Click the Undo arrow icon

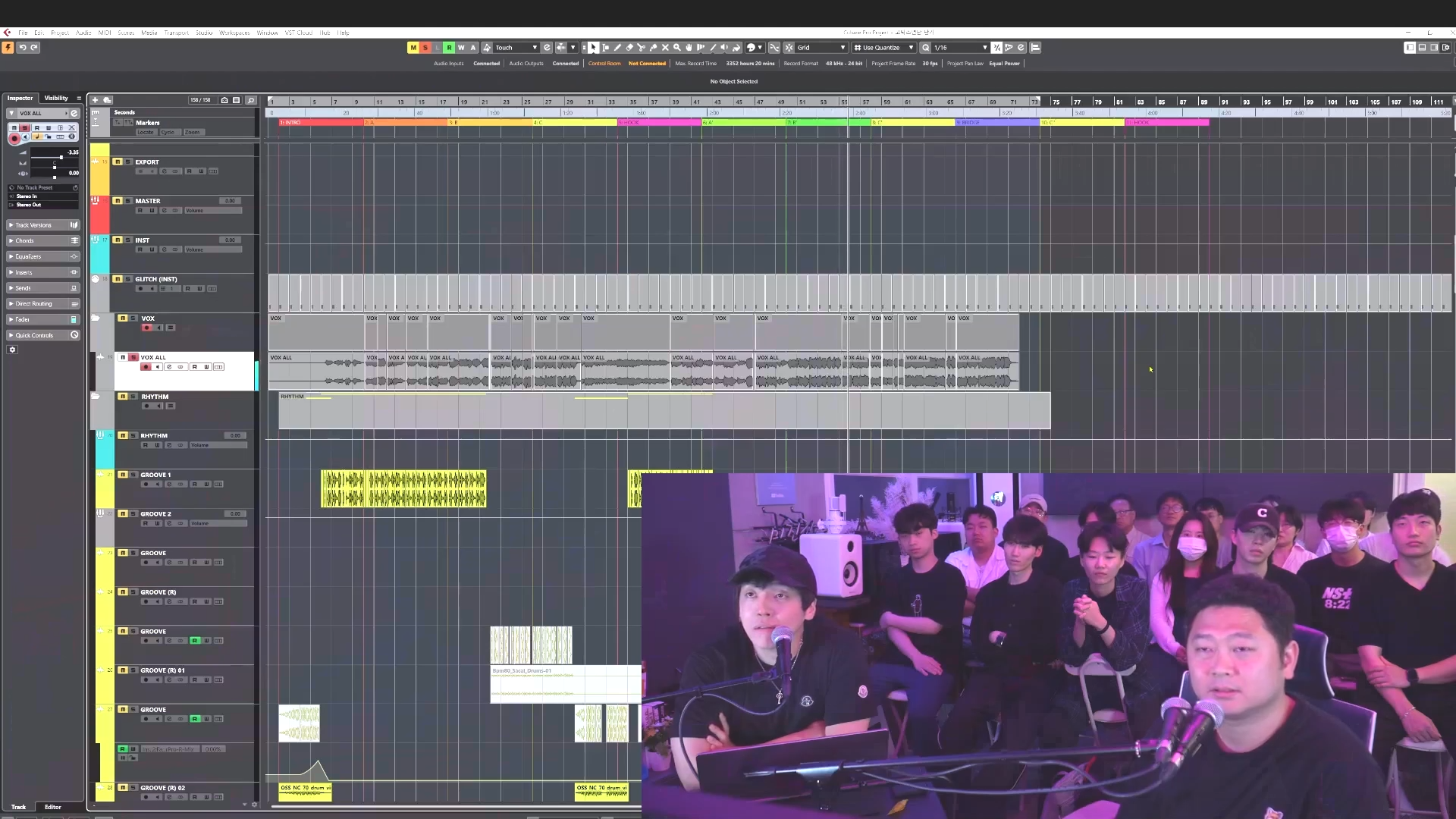point(23,47)
